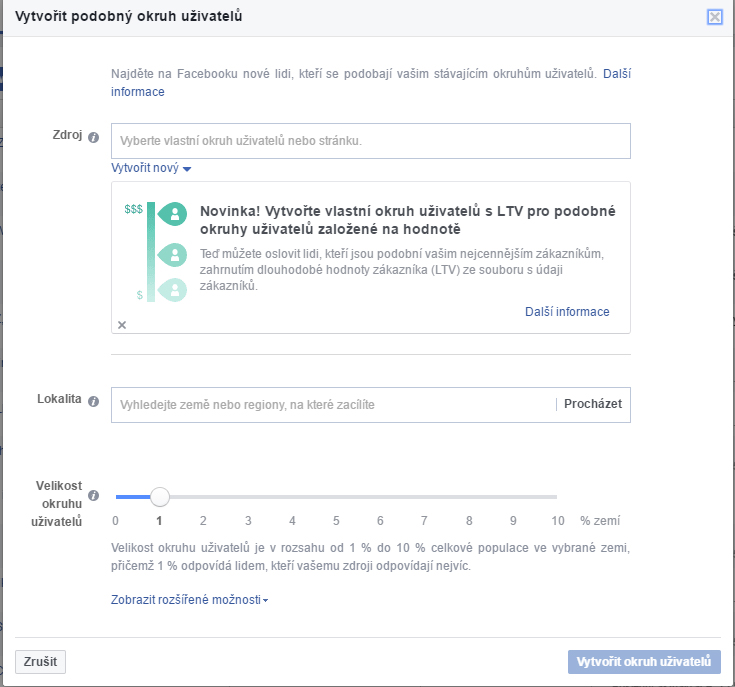
Task: Expand Zobrazit rozšířené možnosti
Action: click(x=189, y=599)
